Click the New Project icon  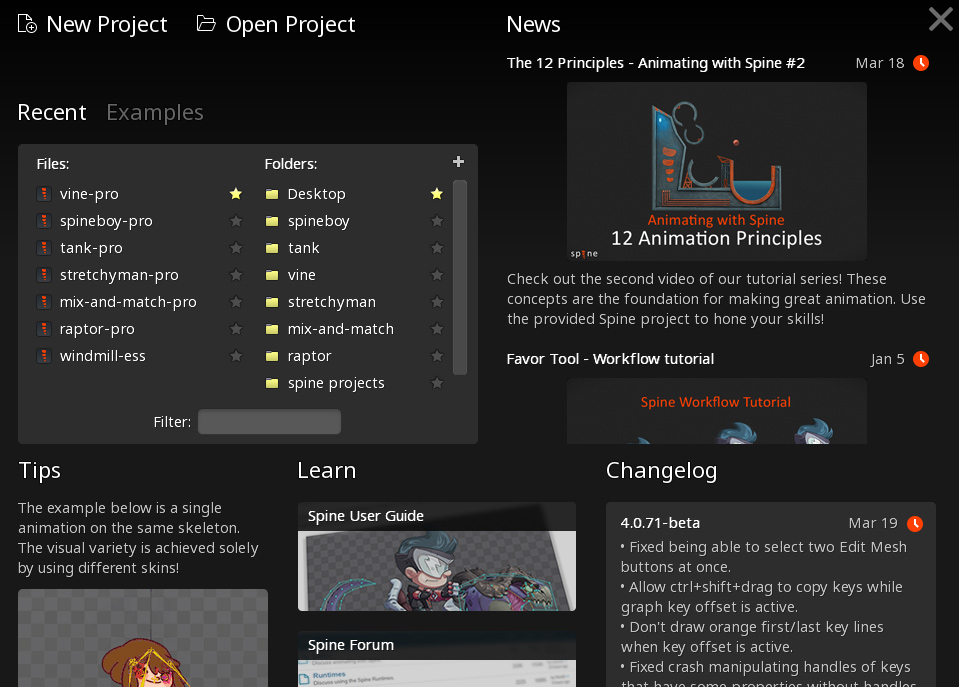[x=27, y=24]
